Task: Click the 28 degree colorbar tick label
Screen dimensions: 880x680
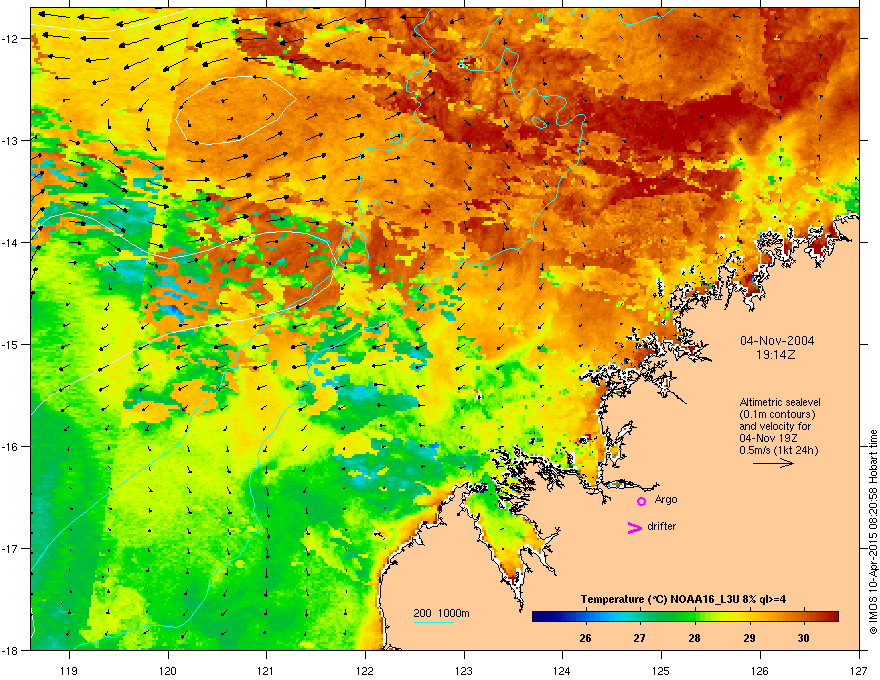Action: point(694,638)
